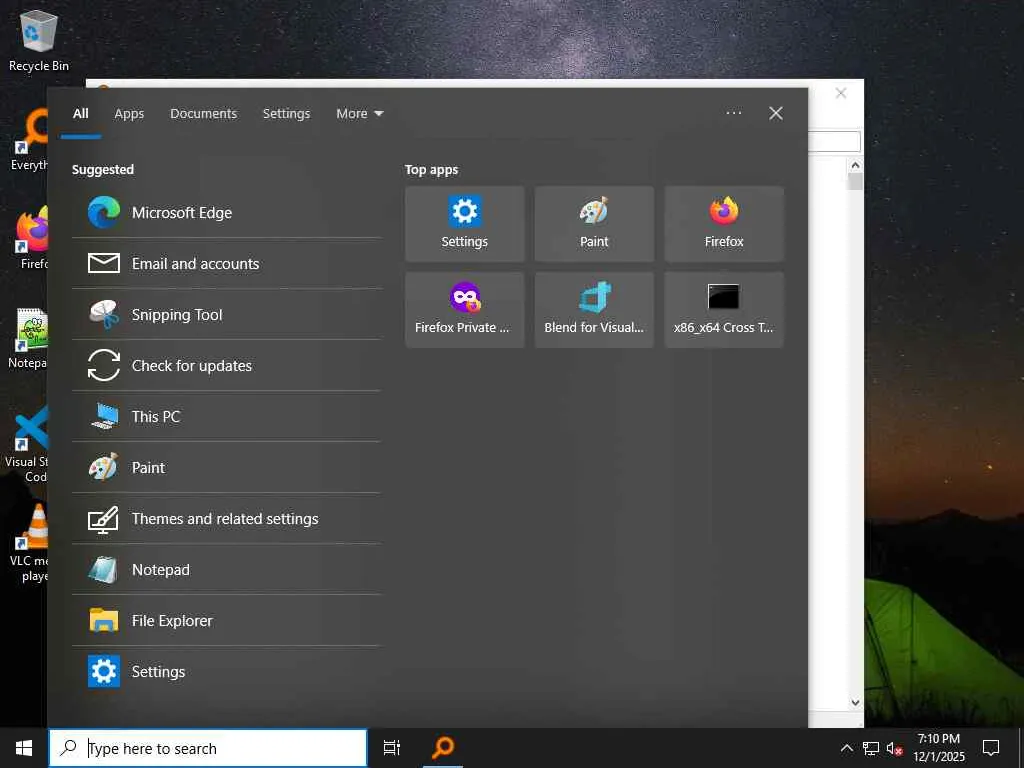Open the Action Center notifications icon
Image resolution: width=1024 pixels, height=768 pixels.
tap(991, 748)
